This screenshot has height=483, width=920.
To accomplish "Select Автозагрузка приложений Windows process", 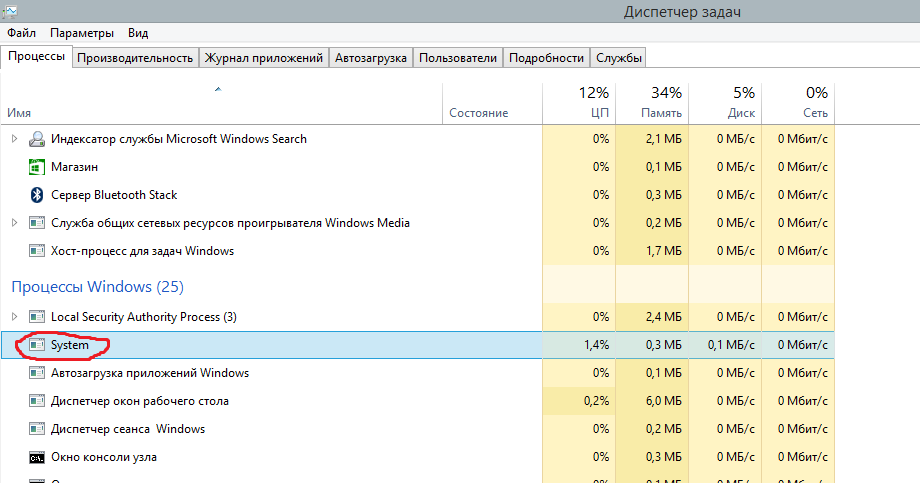I will pyautogui.click(x=150, y=373).
